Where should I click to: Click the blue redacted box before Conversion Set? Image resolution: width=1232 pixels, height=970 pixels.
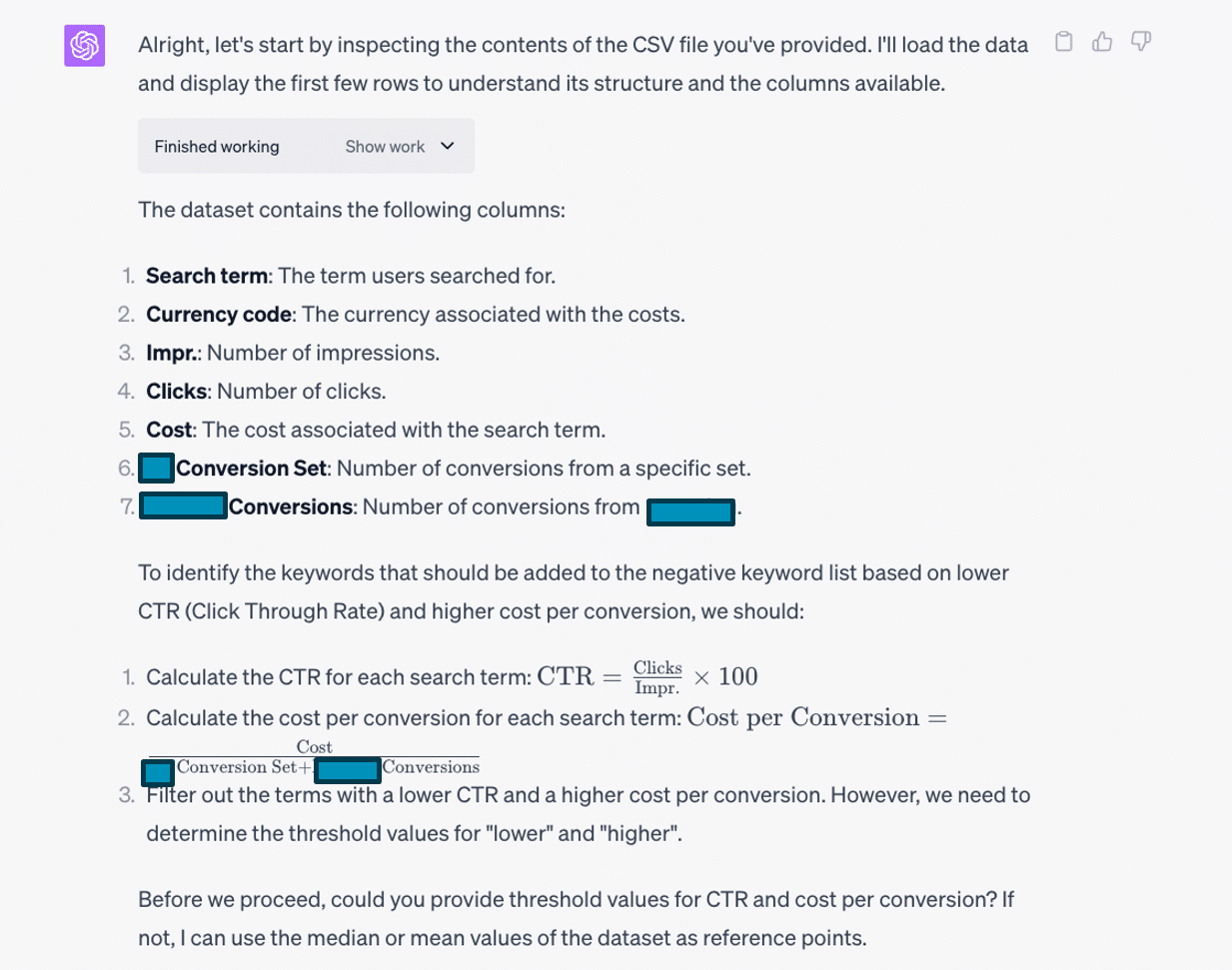click(157, 469)
